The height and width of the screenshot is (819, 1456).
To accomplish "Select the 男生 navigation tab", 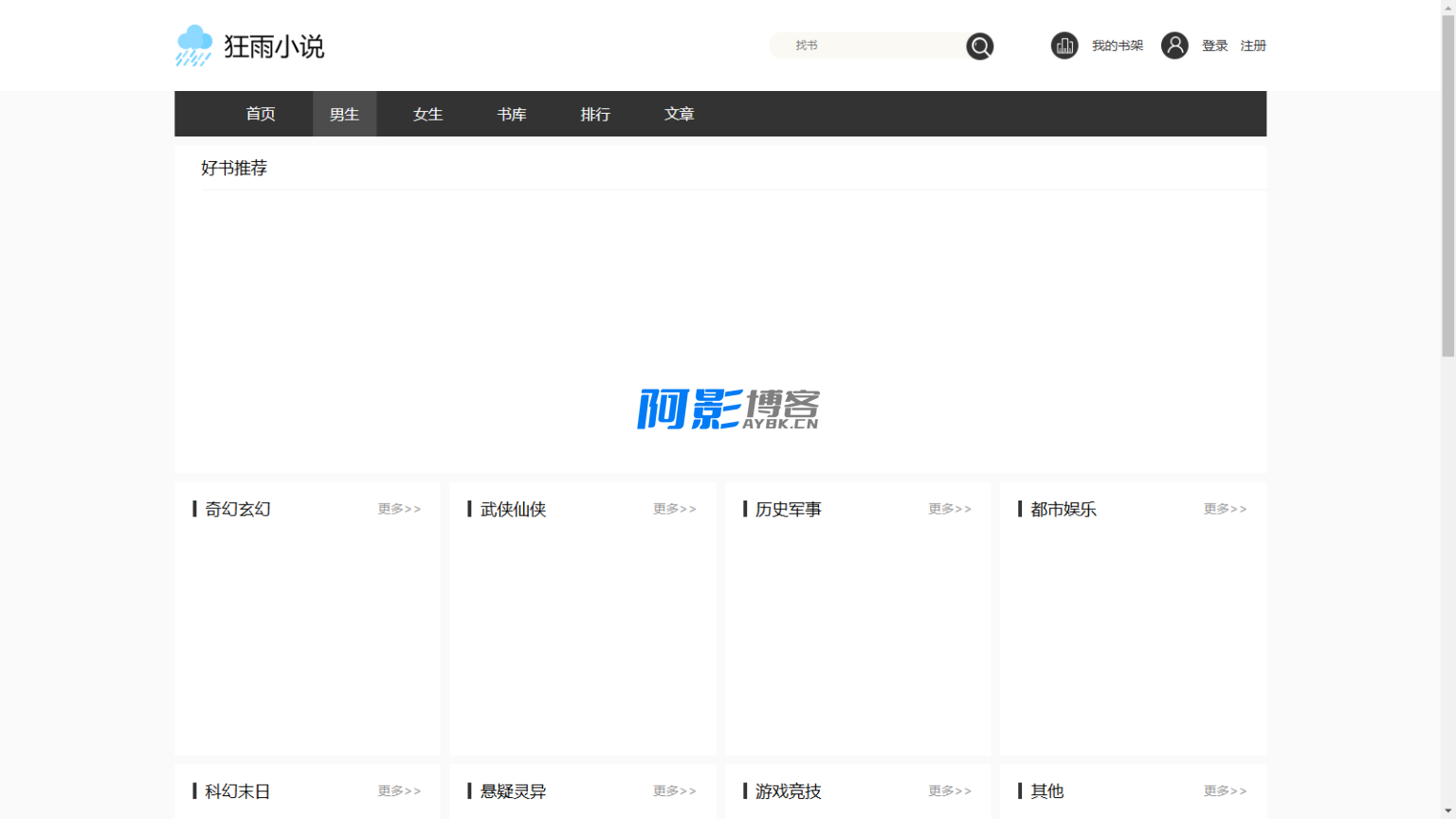I will click(344, 114).
